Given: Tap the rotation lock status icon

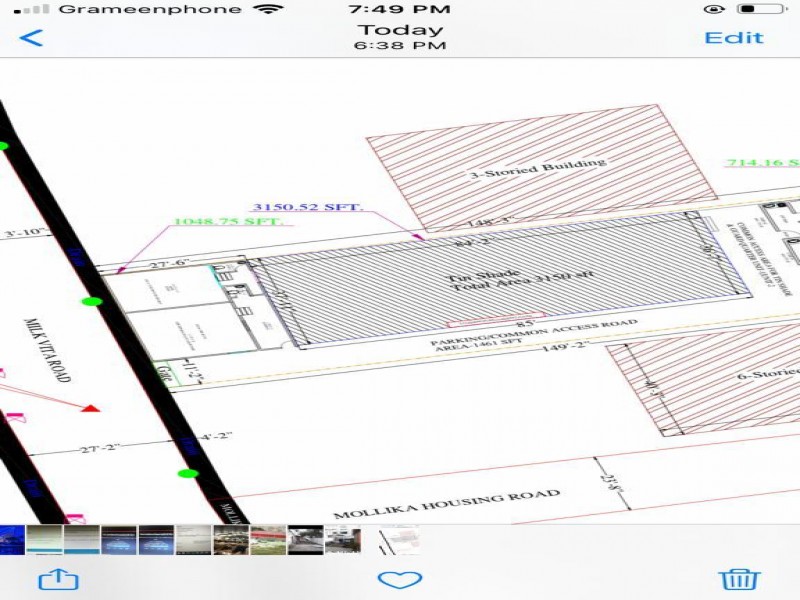Looking at the screenshot, I should [714, 9].
